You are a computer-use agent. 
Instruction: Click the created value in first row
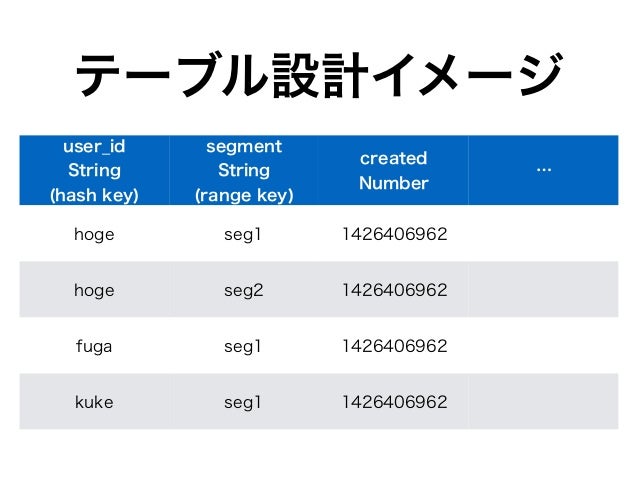pos(394,235)
